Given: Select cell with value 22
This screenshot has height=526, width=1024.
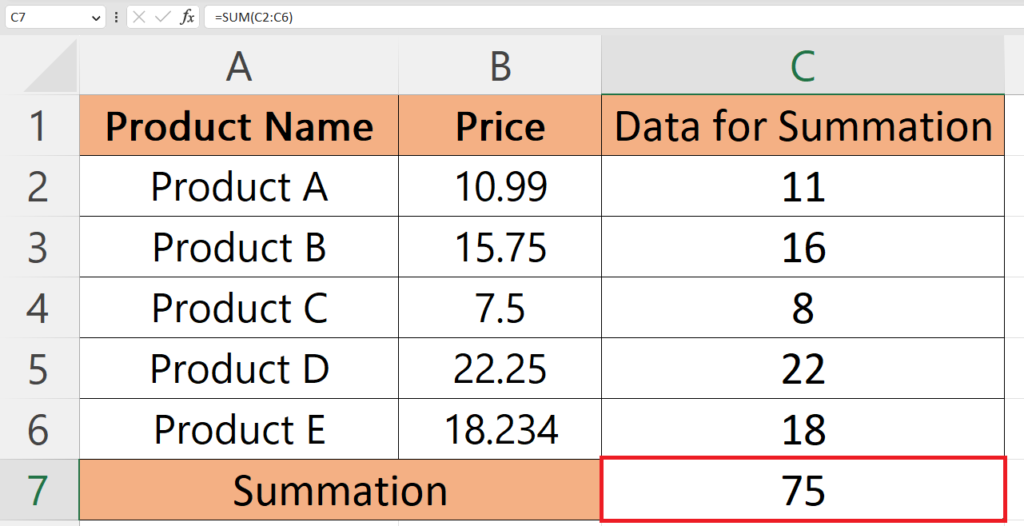Looking at the screenshot, I should click(803, 369).
